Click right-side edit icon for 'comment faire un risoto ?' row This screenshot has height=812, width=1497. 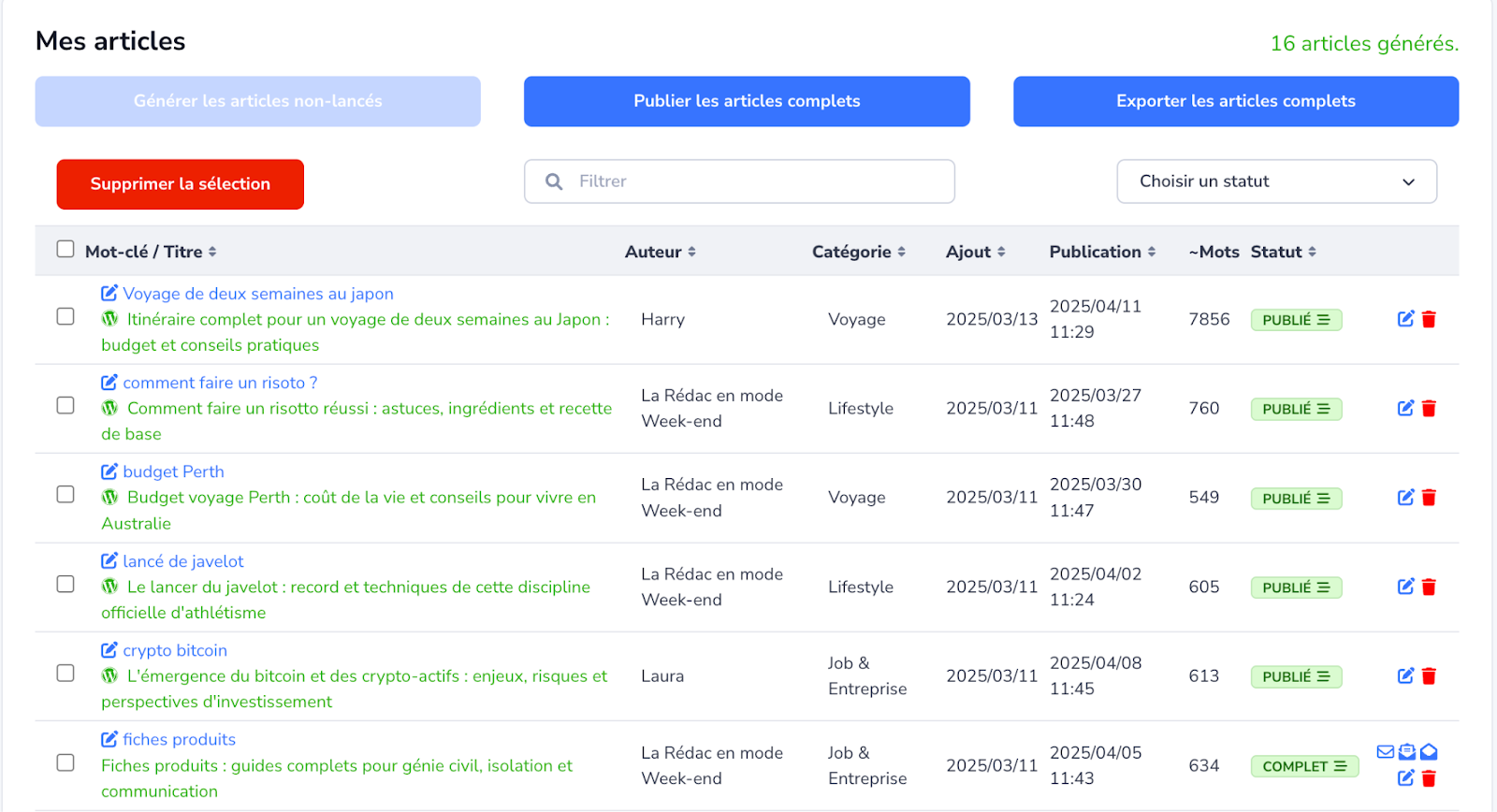(x=1405, y=408)
